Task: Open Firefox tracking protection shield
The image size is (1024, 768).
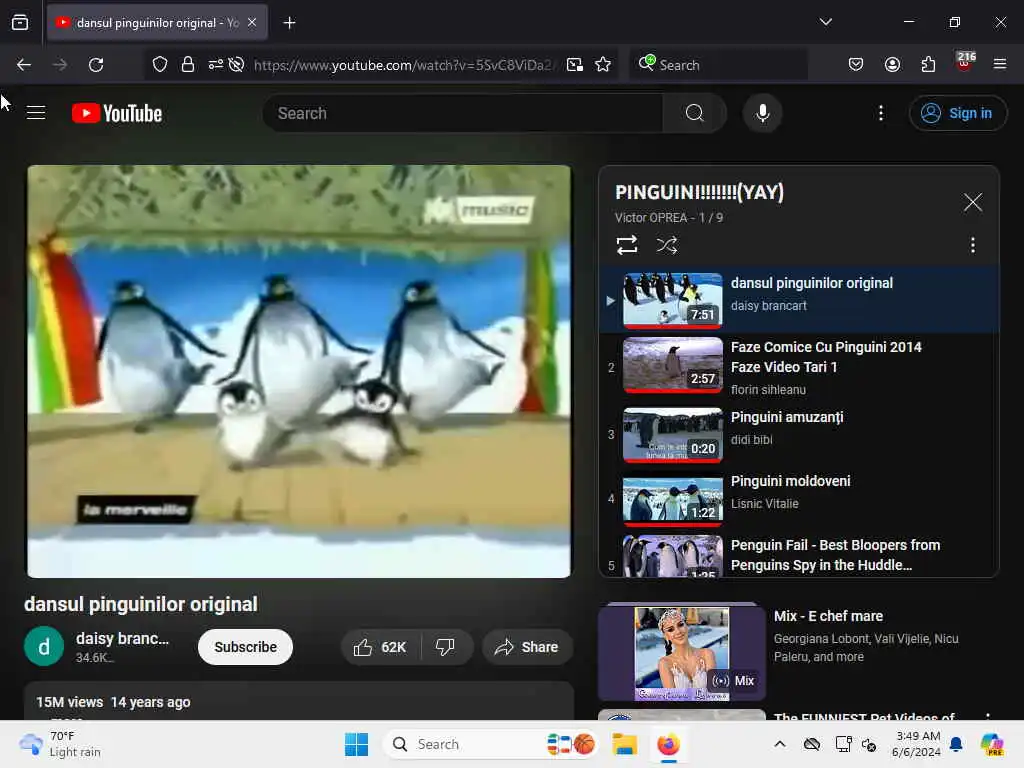Action: tap(160, 64)
